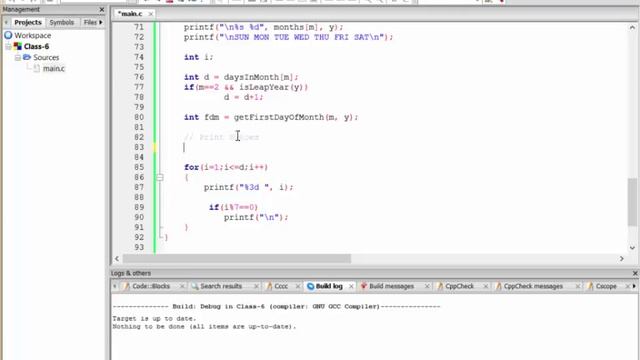Click the "for(i=1;i<=d;i++)" line

[226, 167]
